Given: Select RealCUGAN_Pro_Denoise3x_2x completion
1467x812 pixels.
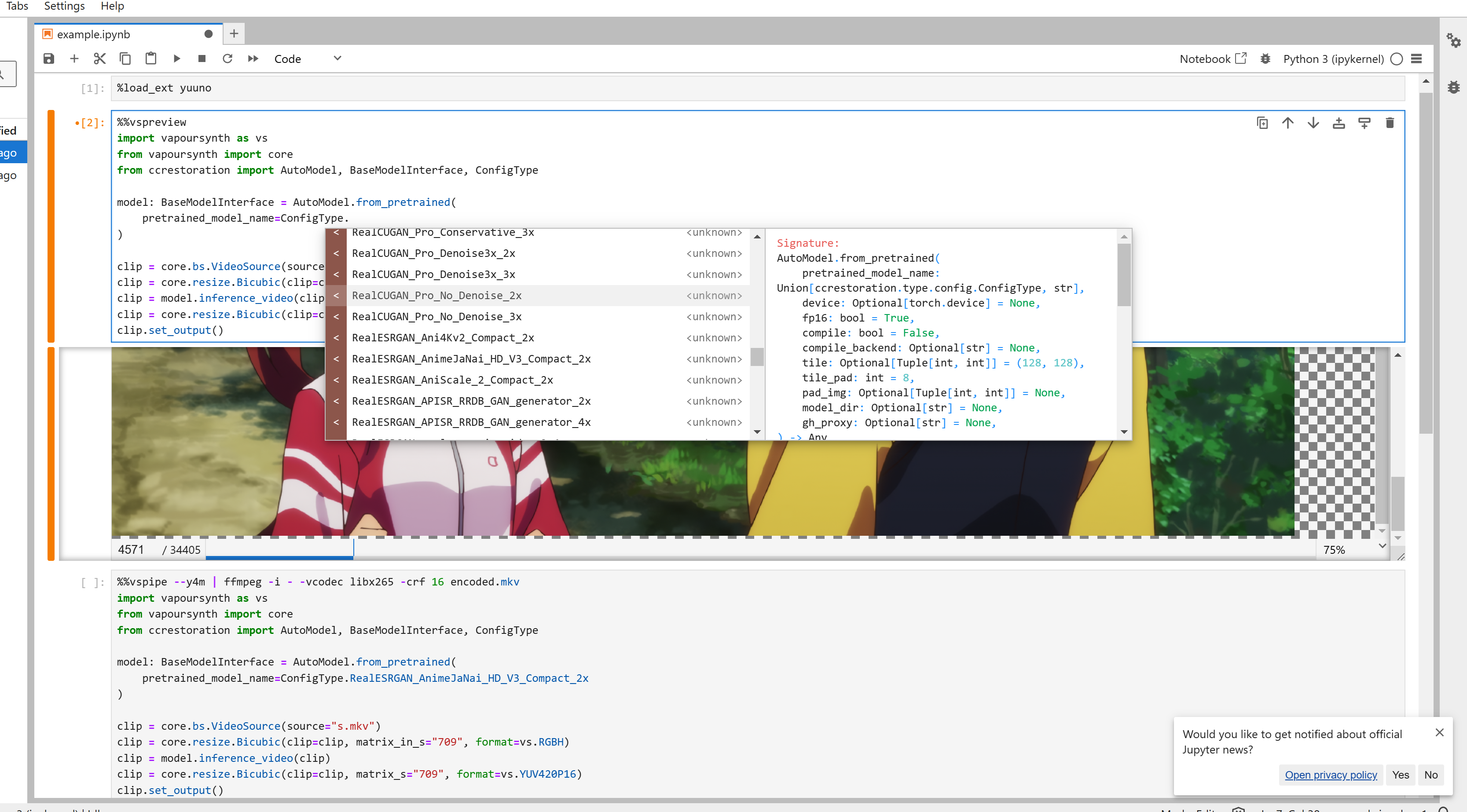Looking at the screenshot, I should (x=538, y=253).
